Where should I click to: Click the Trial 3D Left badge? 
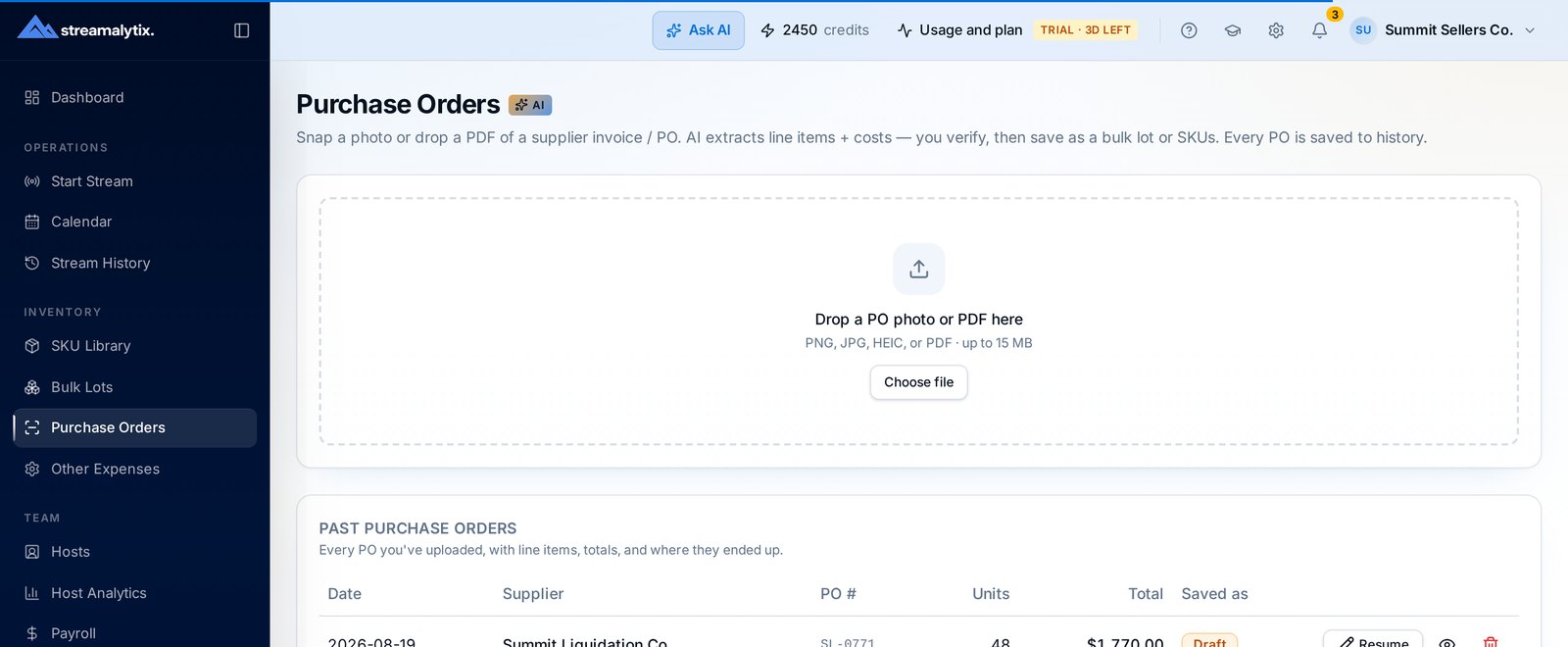1086,30
